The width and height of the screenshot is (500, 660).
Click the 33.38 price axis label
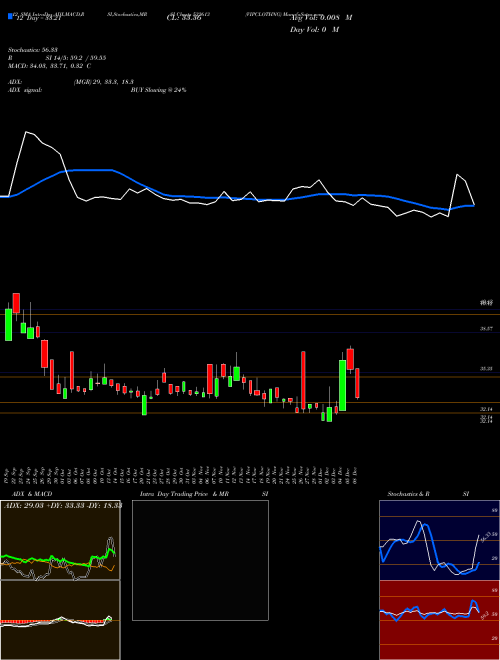487,368
